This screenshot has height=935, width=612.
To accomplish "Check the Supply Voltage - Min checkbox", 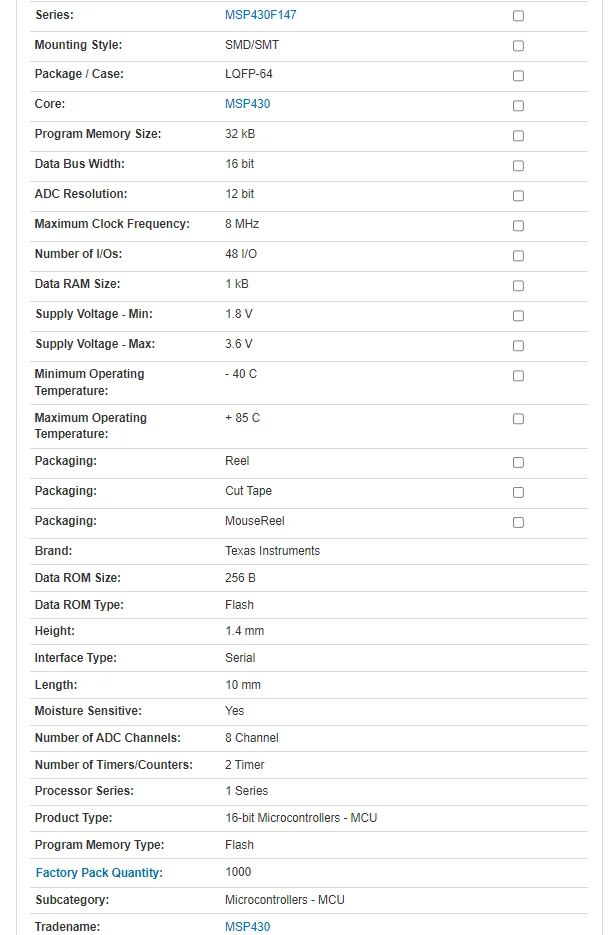I will 518,316.
